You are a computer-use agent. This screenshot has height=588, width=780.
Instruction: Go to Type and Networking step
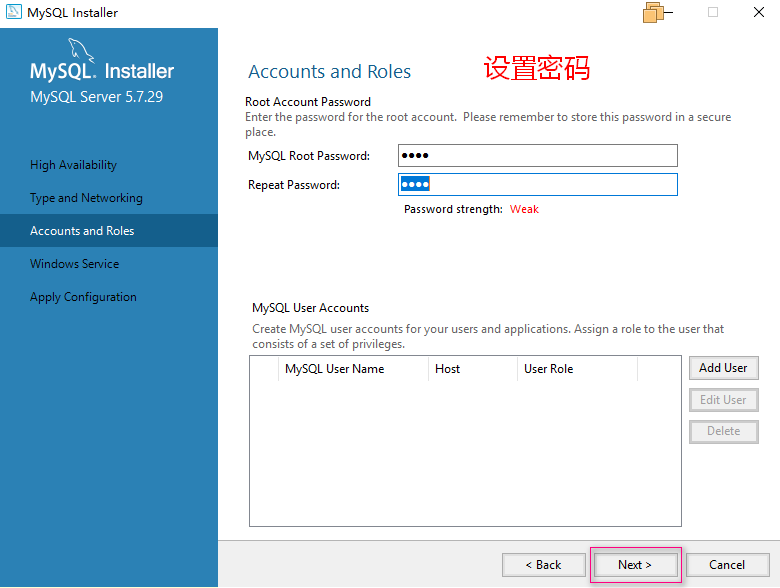tap(86, 197)
